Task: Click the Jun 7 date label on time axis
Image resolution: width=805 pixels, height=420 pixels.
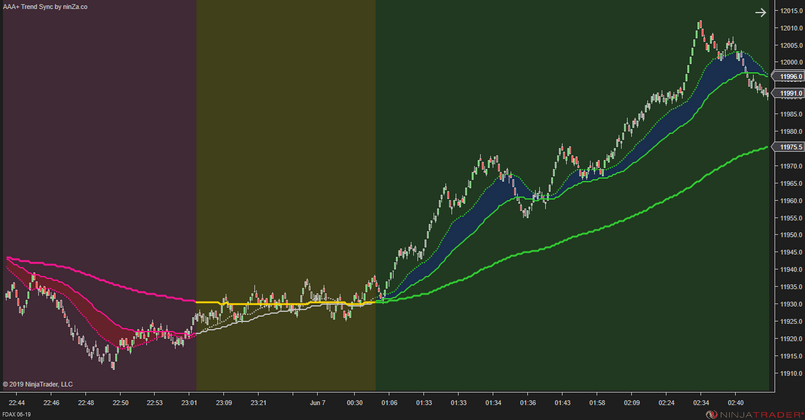Action: [x=316, y=402]
